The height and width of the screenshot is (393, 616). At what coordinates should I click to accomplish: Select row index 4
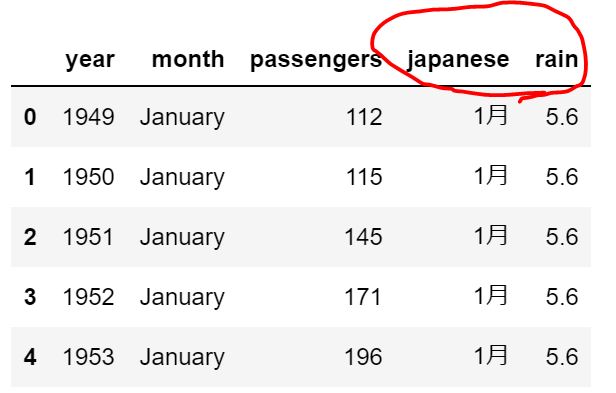[30, 357]
